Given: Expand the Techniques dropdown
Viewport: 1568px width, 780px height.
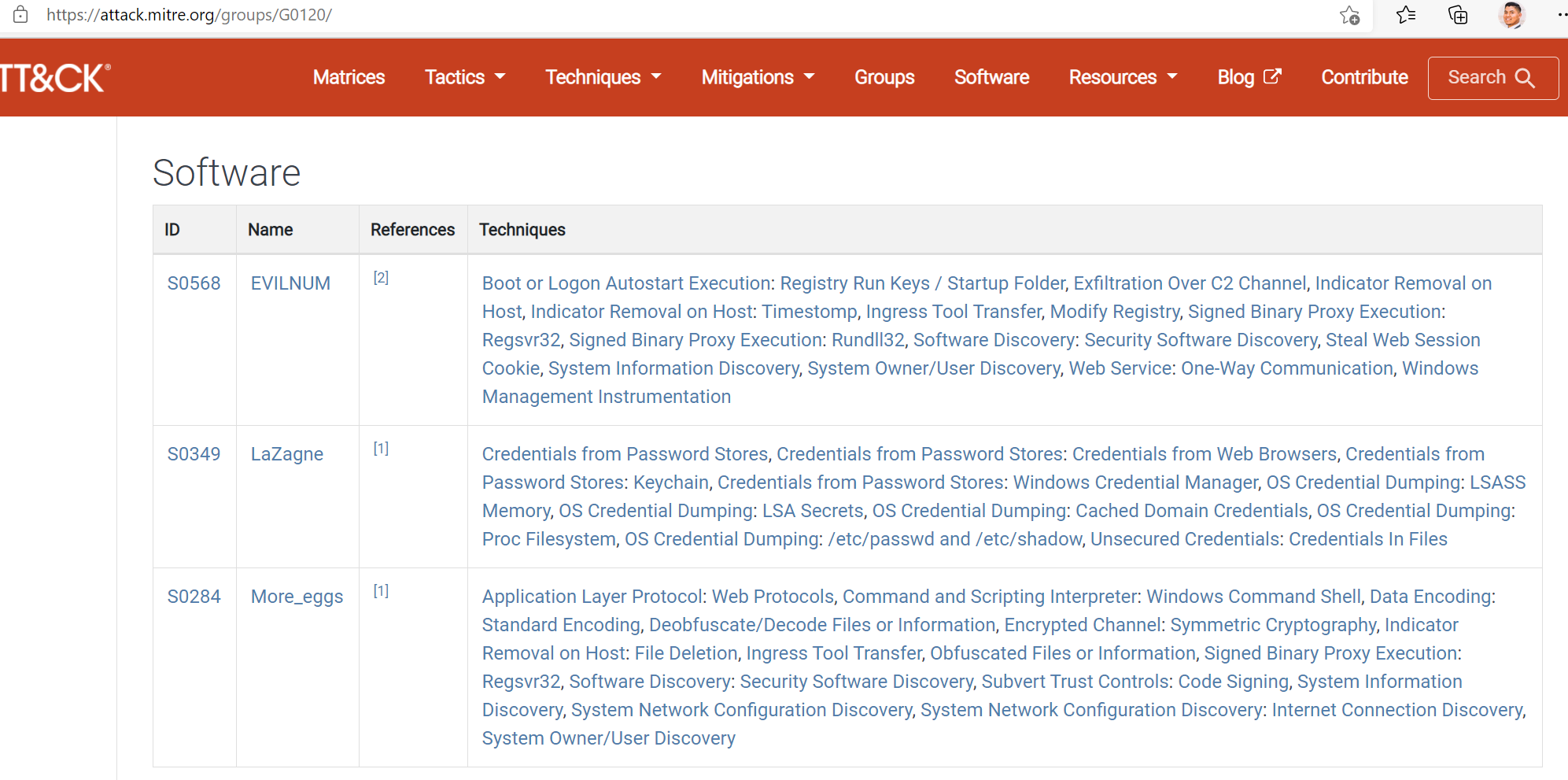Looking at the screenshot, I should [x=603, y=77].
